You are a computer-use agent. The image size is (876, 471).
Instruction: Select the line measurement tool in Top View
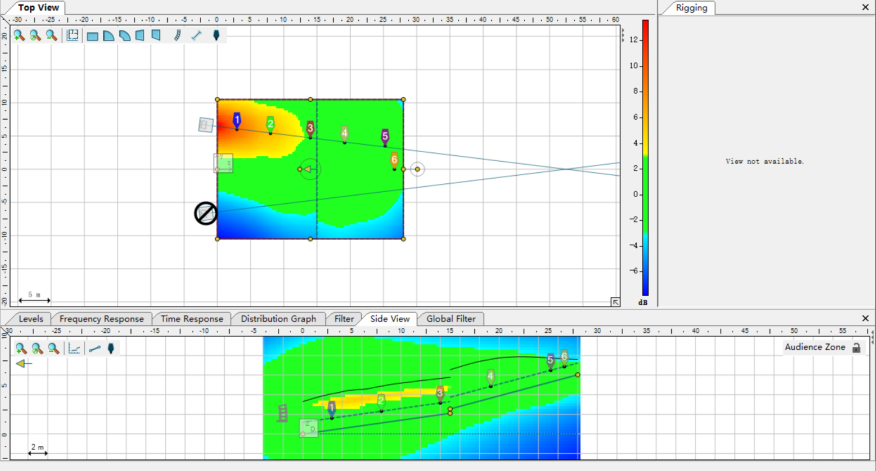pos(196,36)
